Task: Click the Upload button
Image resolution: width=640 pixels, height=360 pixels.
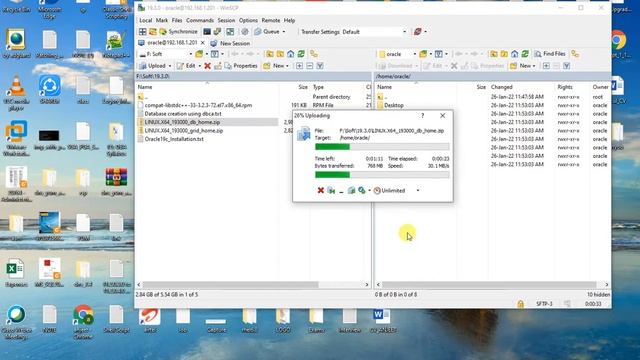Action: [x=152, y=66]
